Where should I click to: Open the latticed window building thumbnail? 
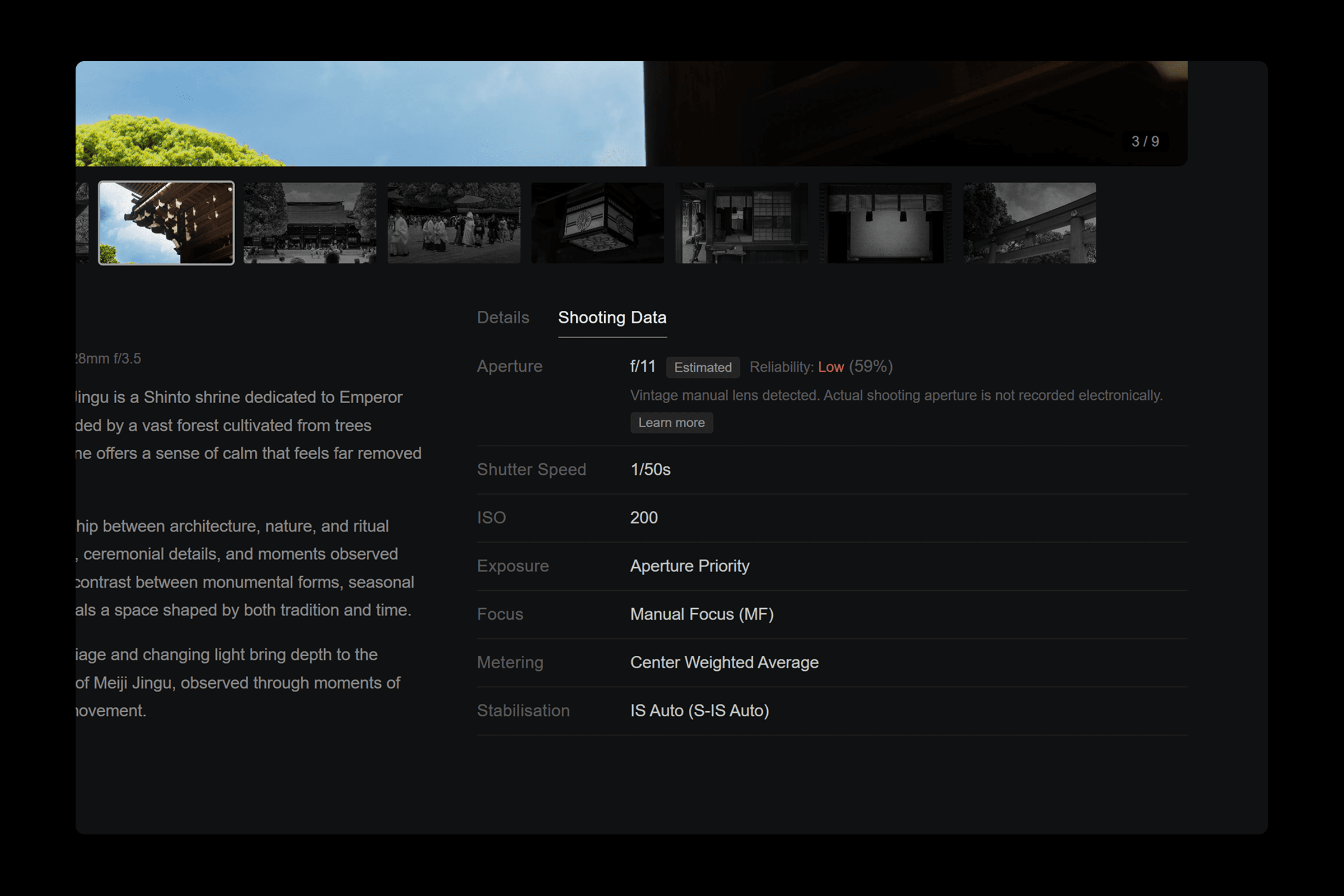tap(741, 223)
